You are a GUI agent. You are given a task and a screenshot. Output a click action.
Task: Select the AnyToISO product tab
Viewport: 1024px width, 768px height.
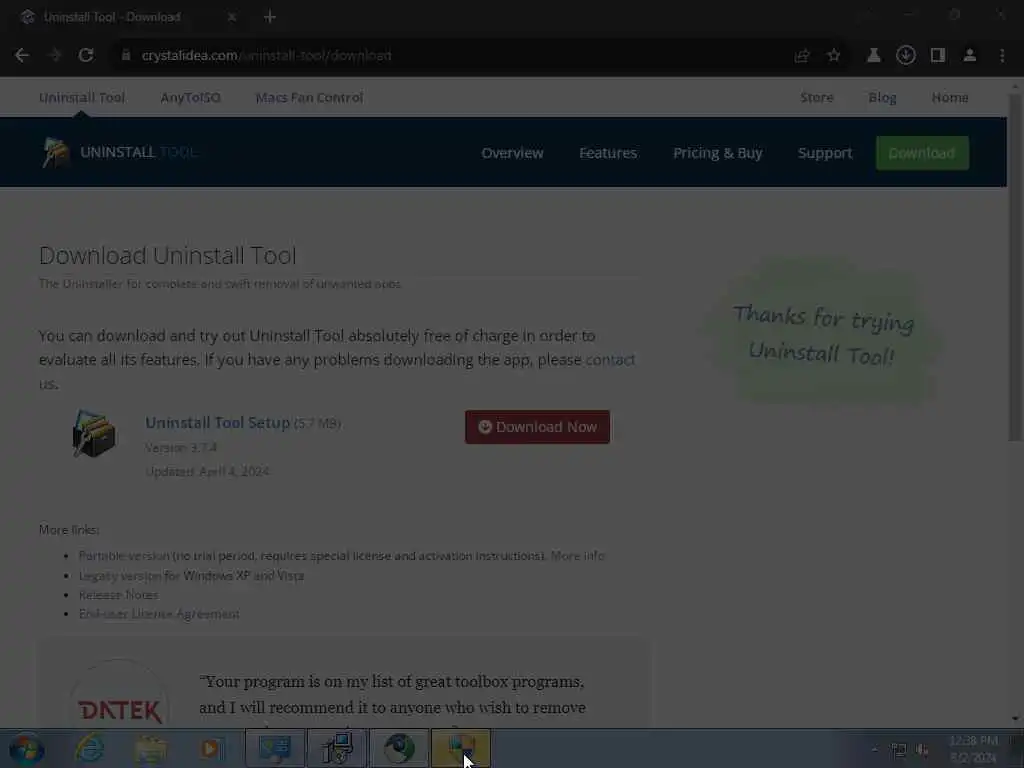(x=191, y=97)
